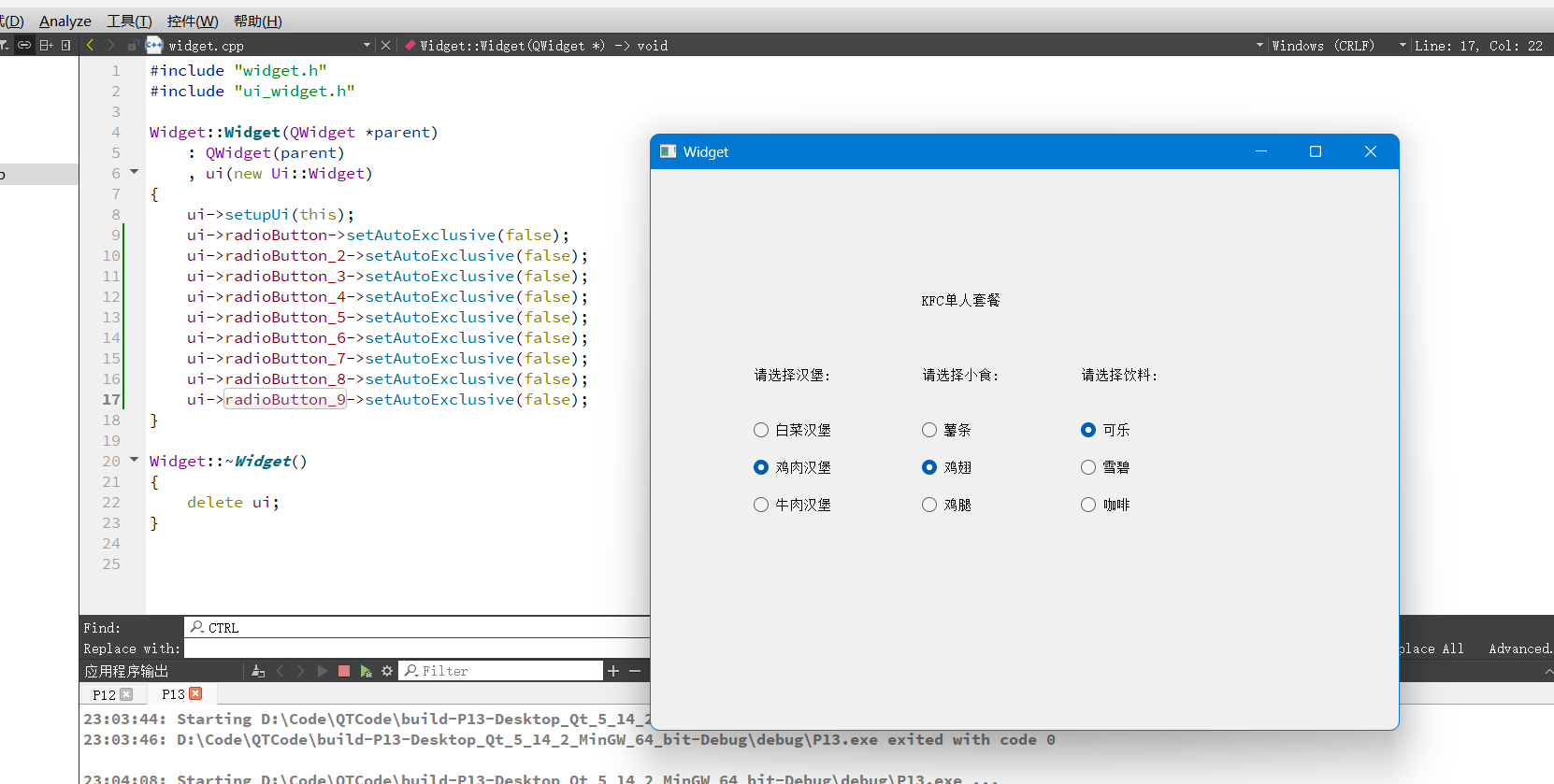The height and width of the screenshot is (784, 1554).
Task: Click the grey re-run play icon
Action: tap(323, 671)
